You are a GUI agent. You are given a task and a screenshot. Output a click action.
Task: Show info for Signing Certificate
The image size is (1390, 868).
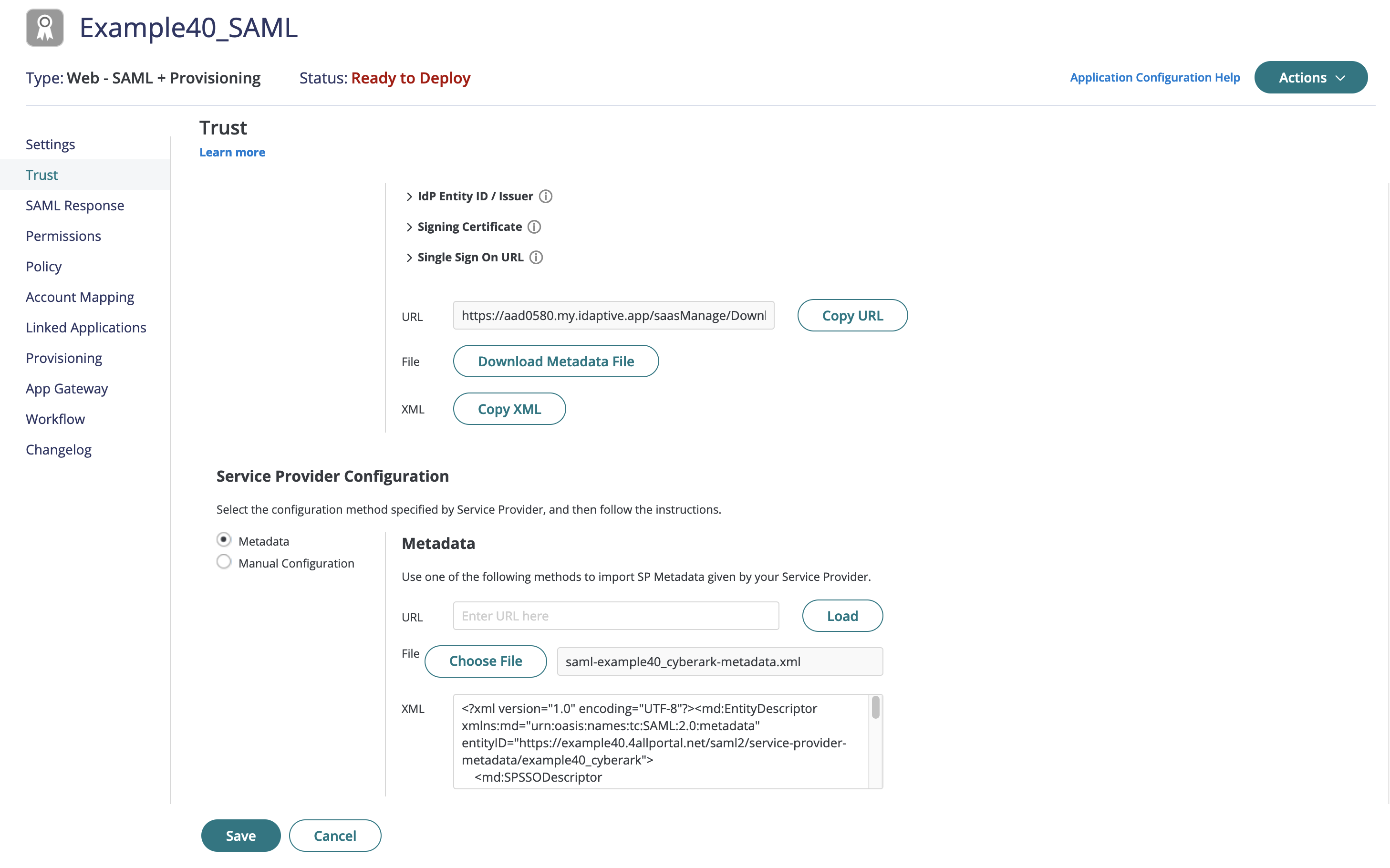[534, 227]
